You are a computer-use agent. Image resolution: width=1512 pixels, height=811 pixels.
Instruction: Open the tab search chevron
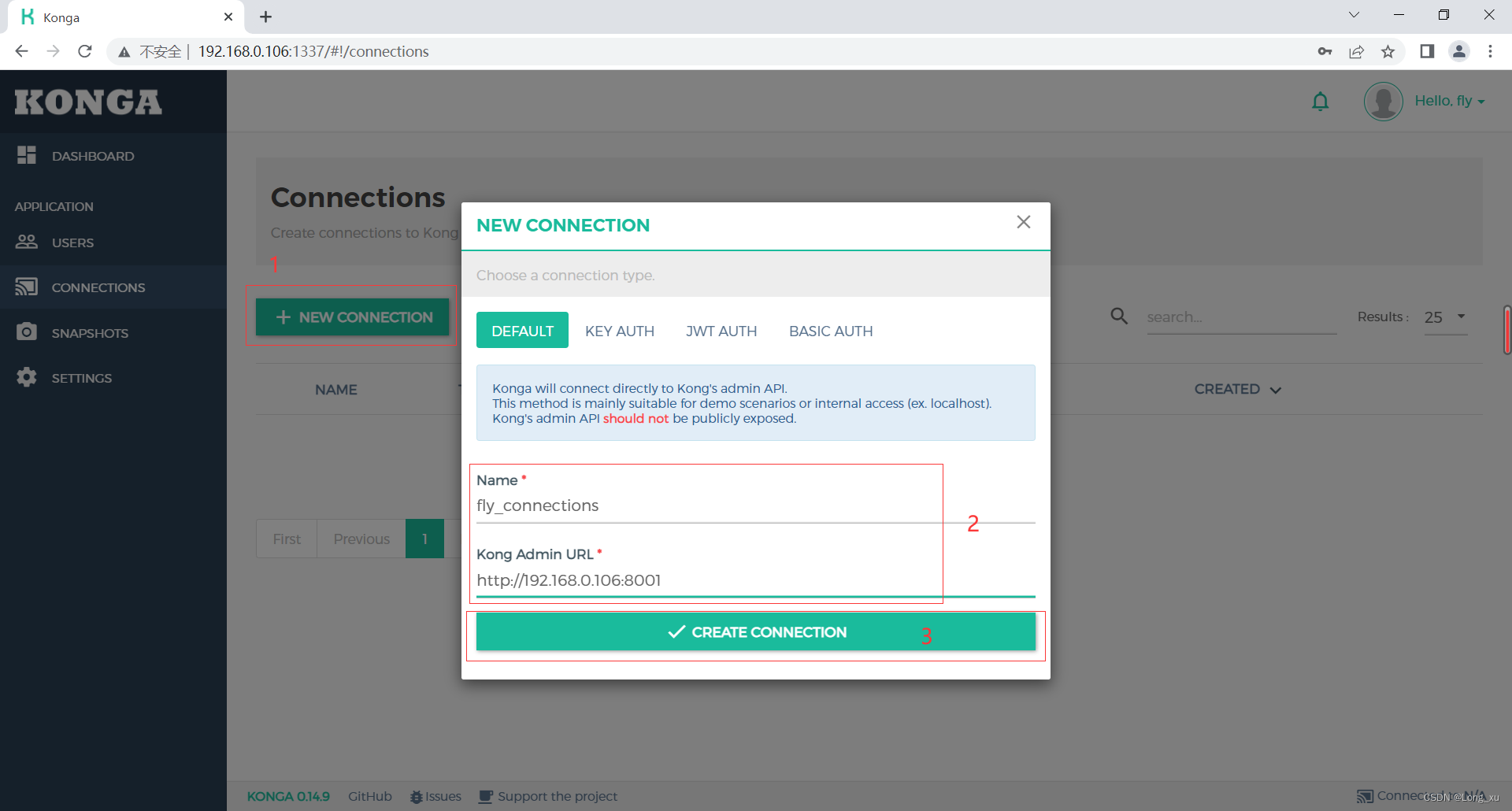click(1354, 15)
